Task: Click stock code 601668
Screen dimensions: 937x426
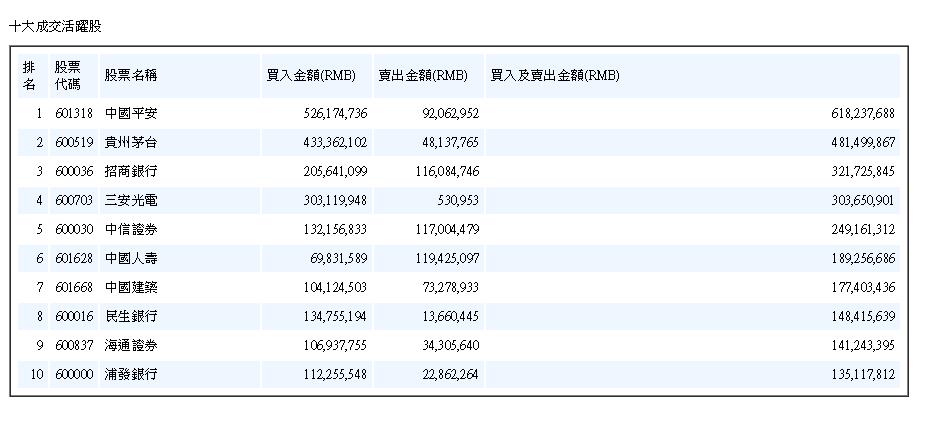Action: (74, 287)
